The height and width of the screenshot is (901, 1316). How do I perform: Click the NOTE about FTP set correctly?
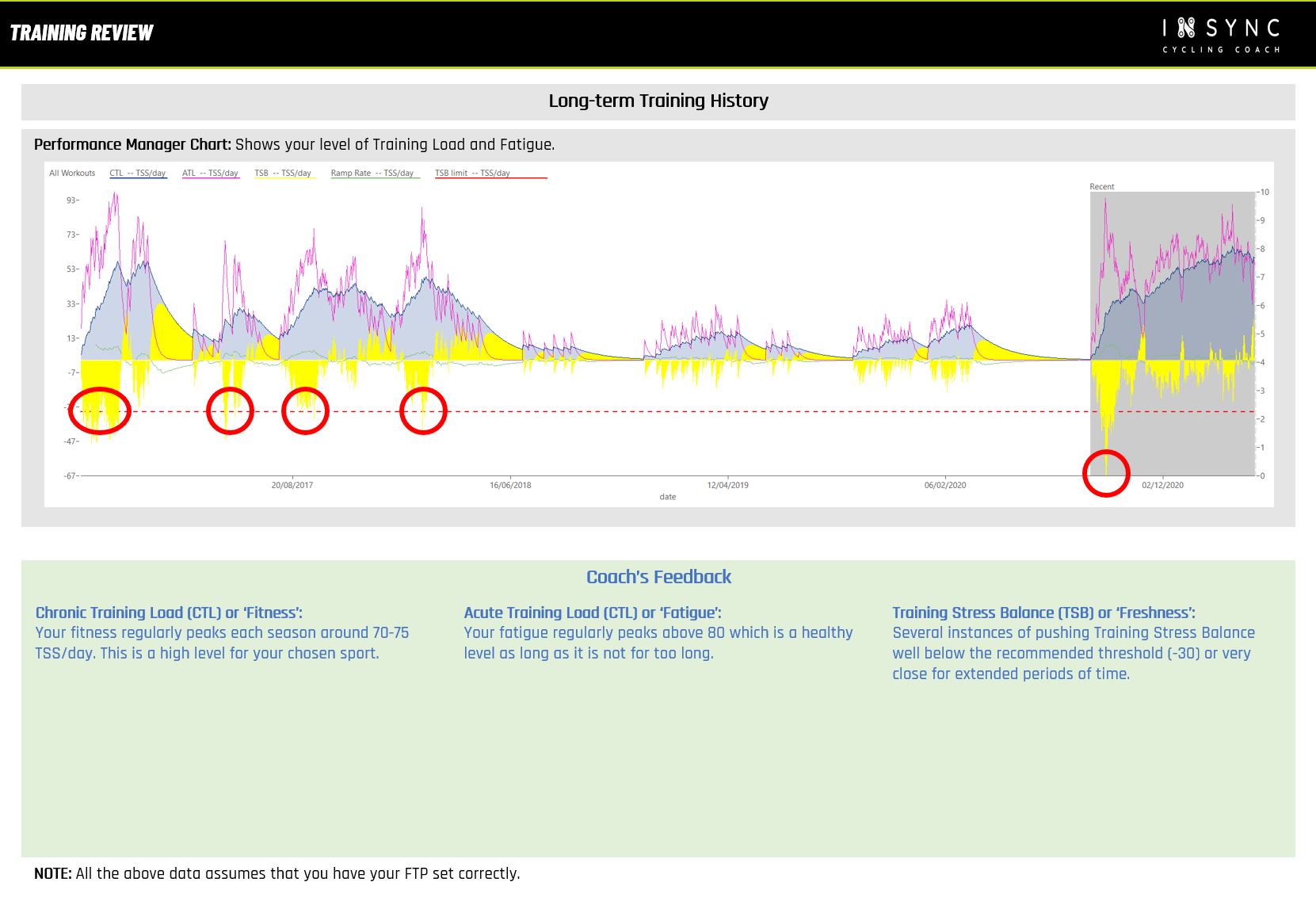277,873
